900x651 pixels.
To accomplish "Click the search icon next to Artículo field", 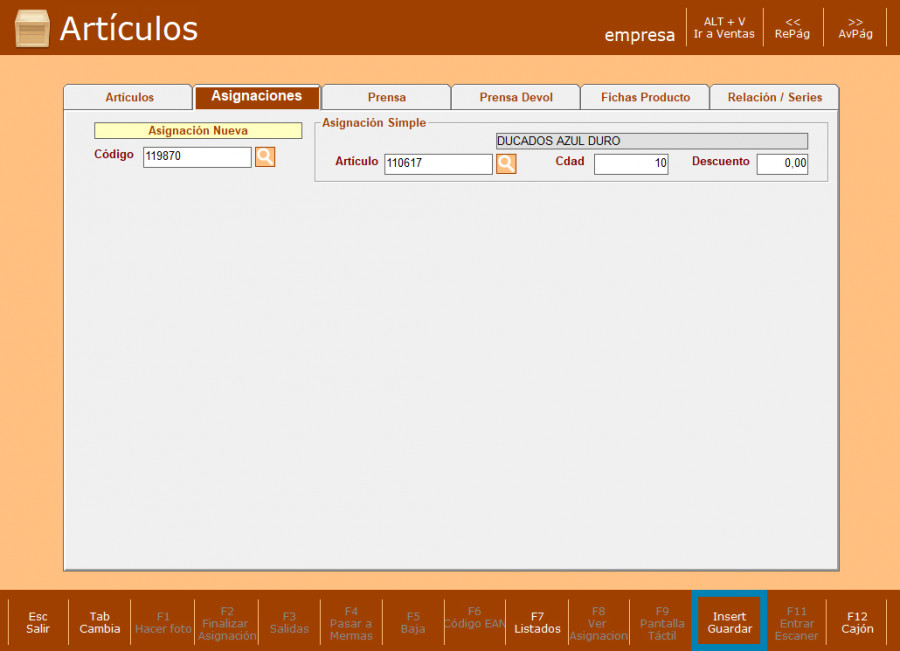I will [506, 164].
